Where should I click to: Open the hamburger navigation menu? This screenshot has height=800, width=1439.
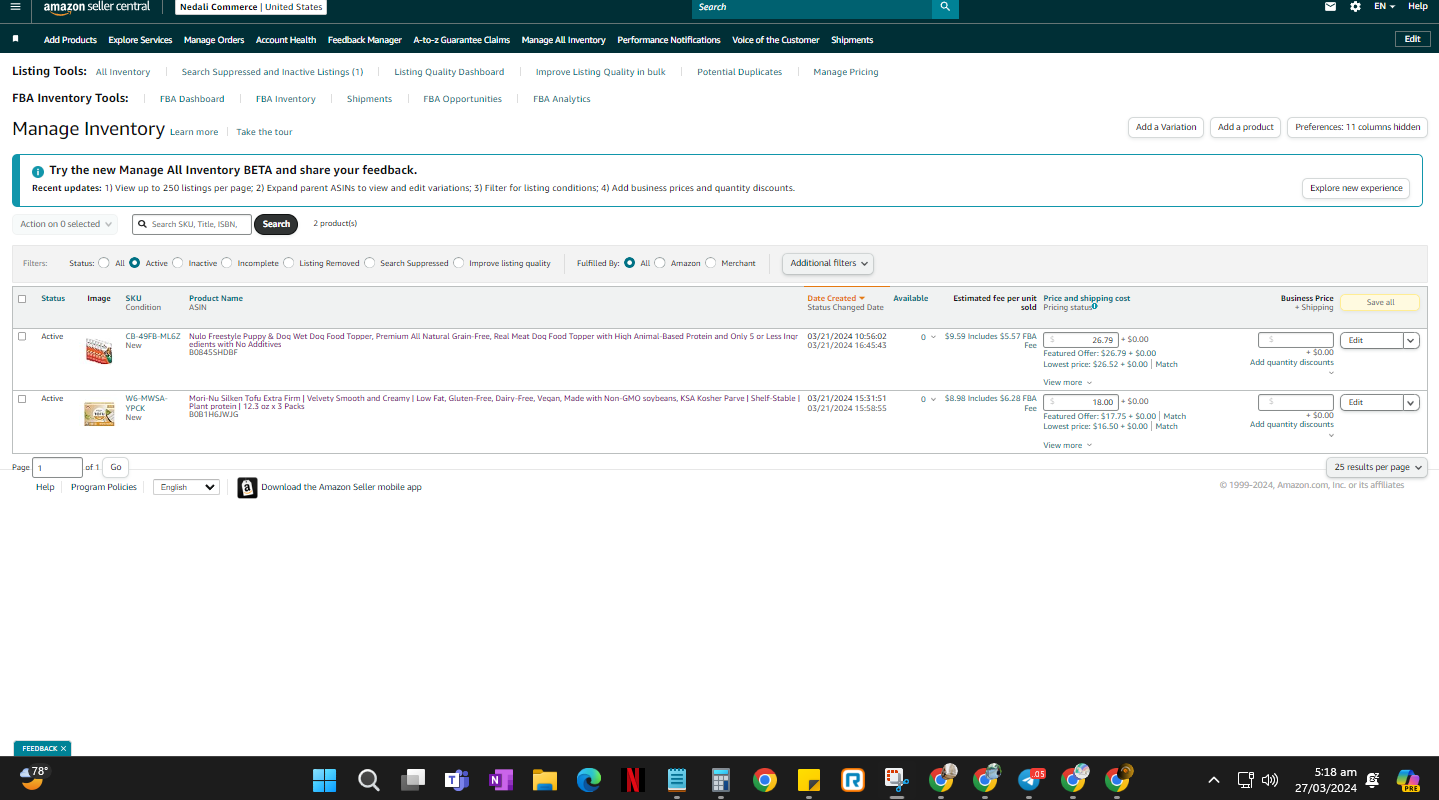pyautogui.click(x=14, y=7)
